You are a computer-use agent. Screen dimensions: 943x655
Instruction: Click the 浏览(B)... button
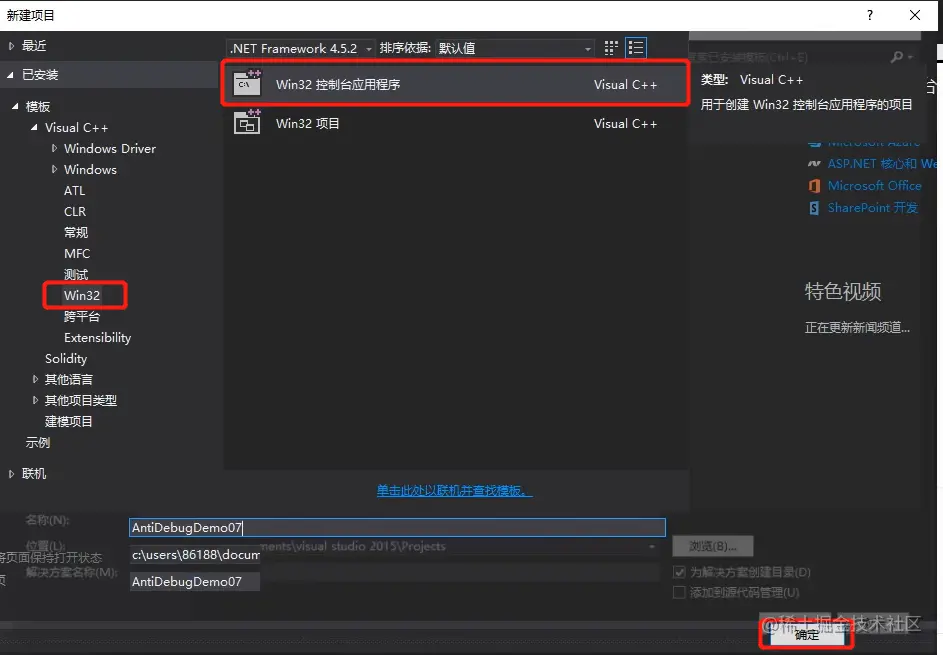713,546
